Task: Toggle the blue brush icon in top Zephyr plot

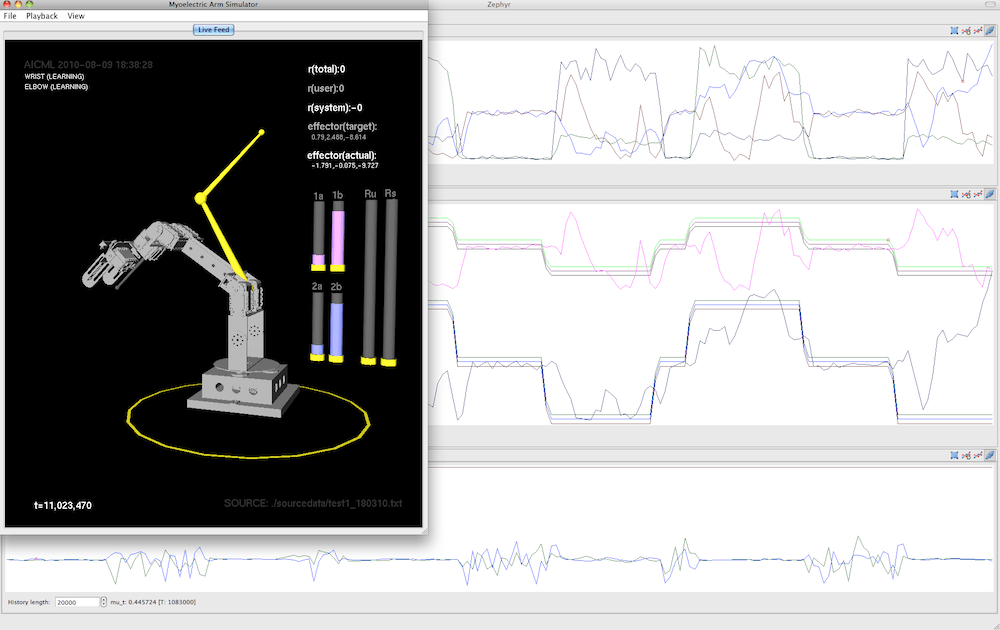Action: click(x=990, y=31)
